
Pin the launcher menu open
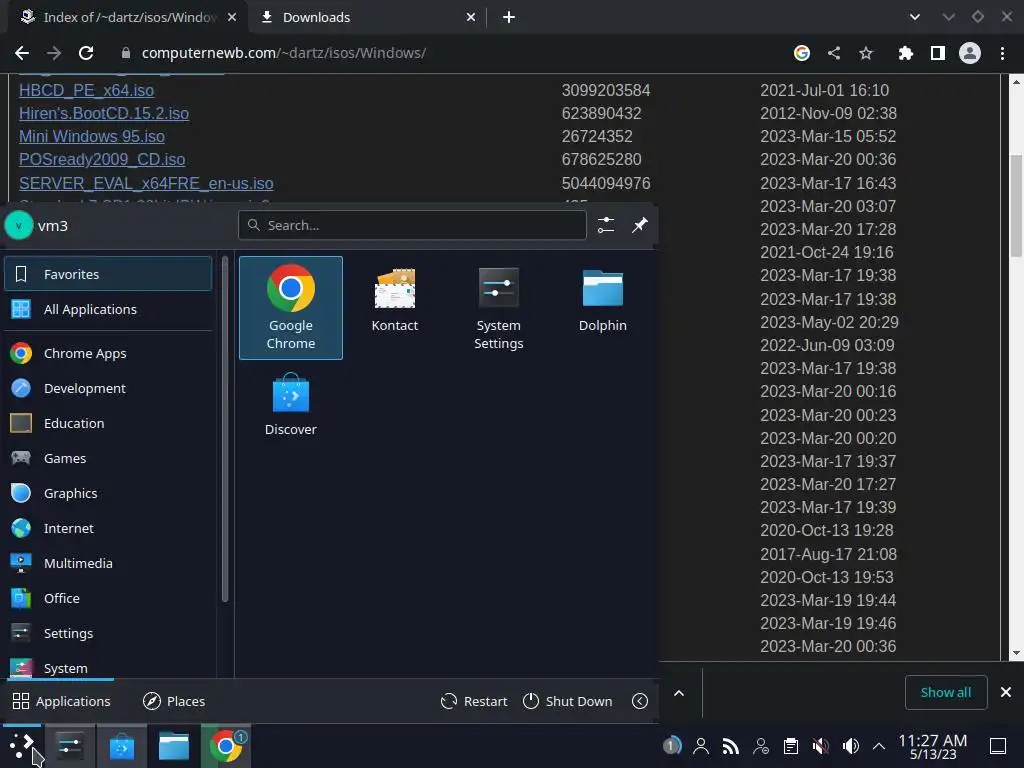(639, 225)
